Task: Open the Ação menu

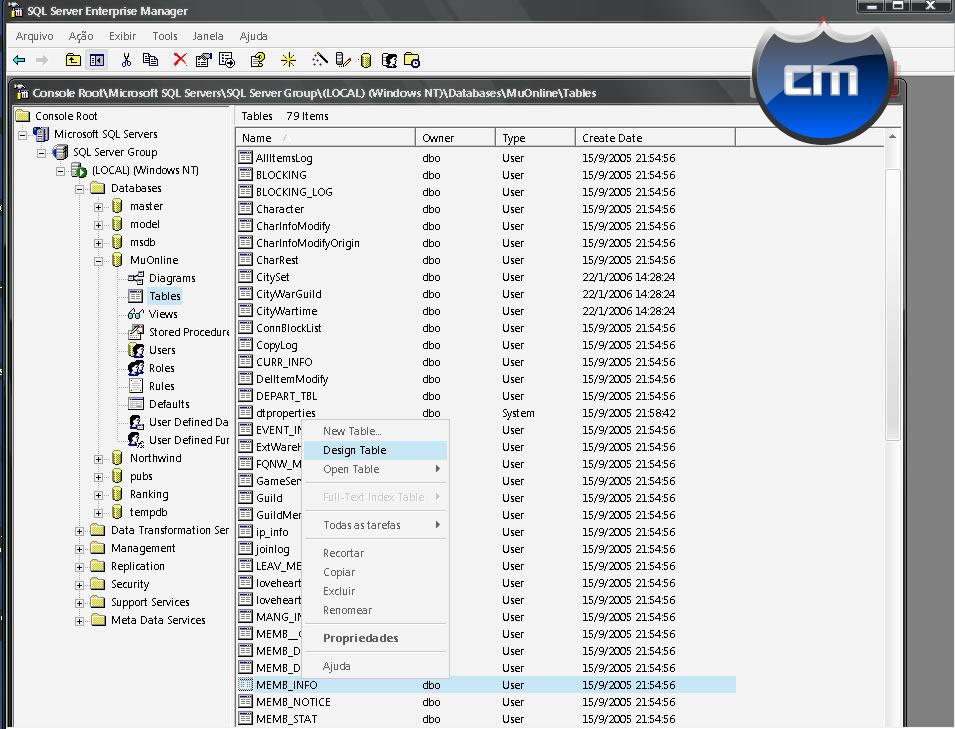Action: [81, 36]
